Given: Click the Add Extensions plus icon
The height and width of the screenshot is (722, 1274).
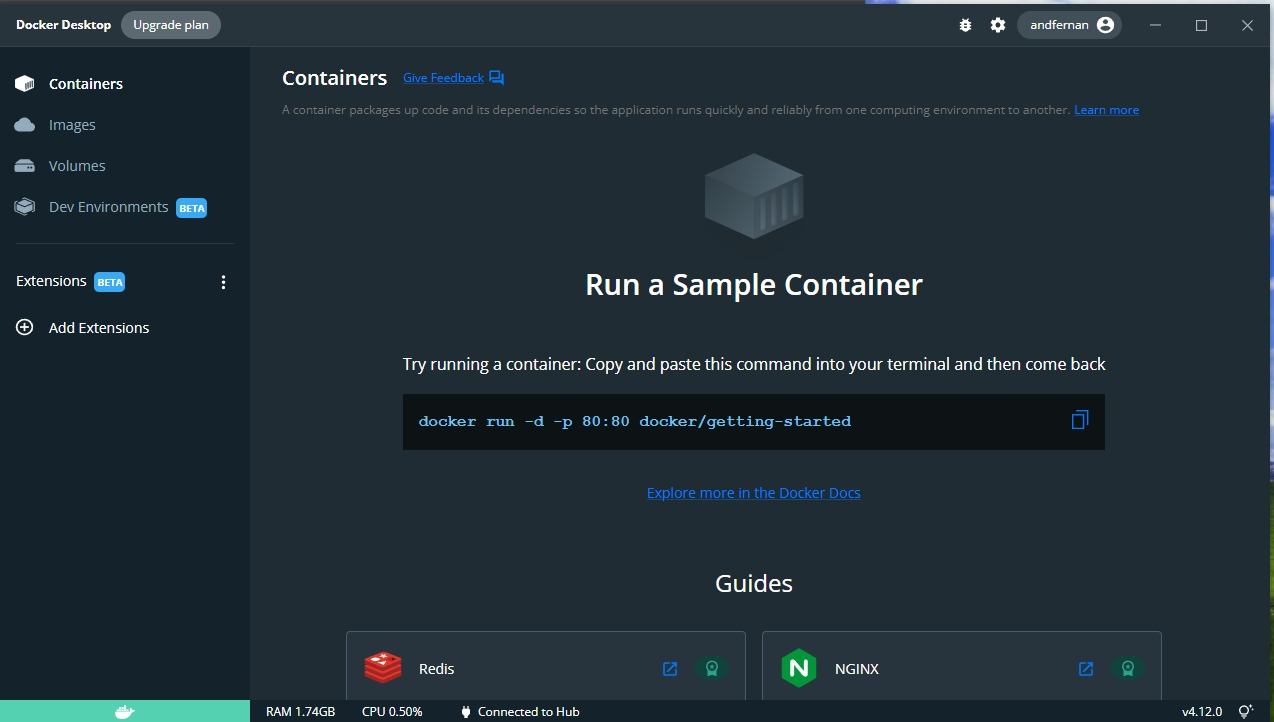Looking at the screenshot, I should coord(25,327).
